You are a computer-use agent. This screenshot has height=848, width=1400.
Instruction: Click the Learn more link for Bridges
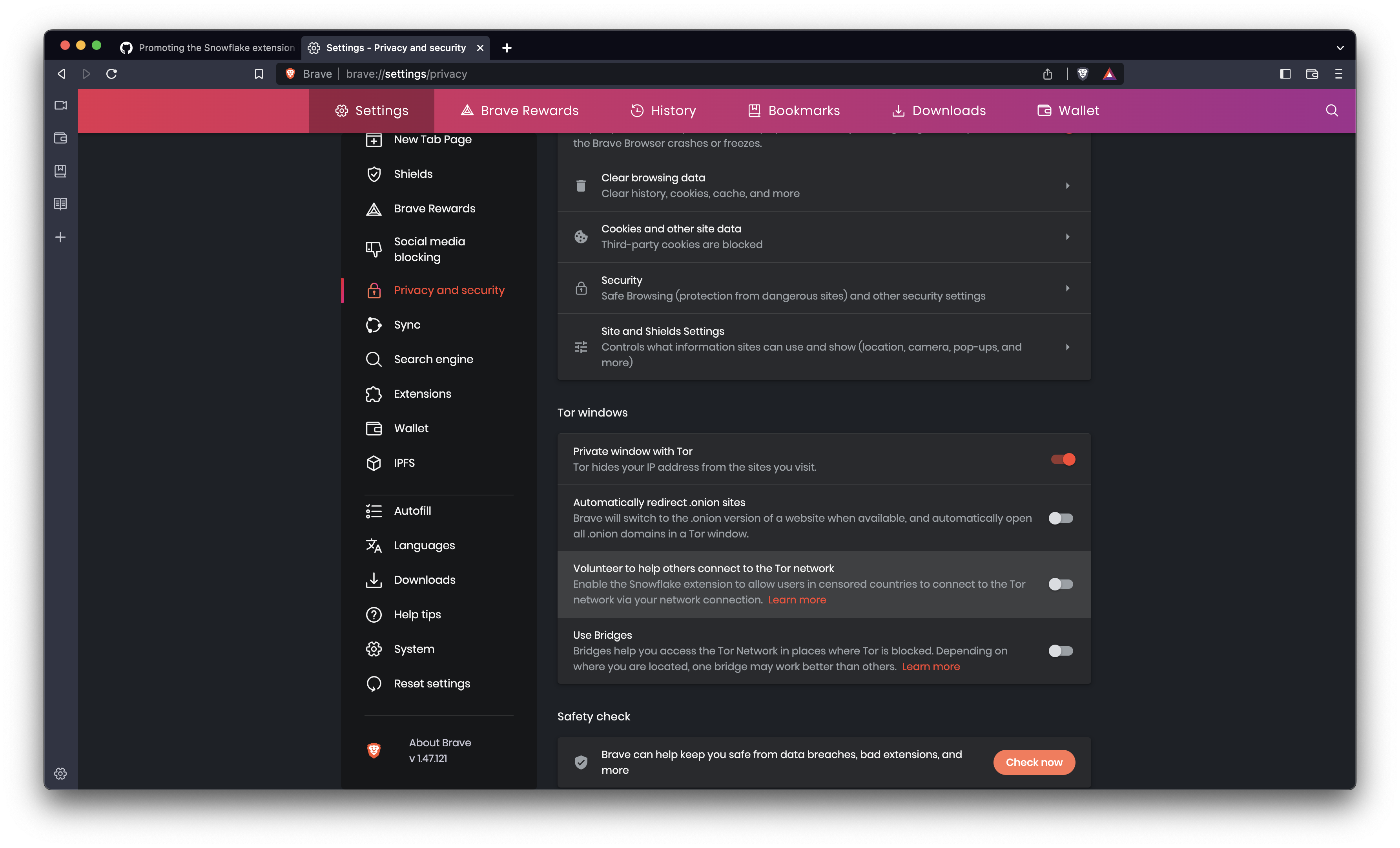coord(930,666)
